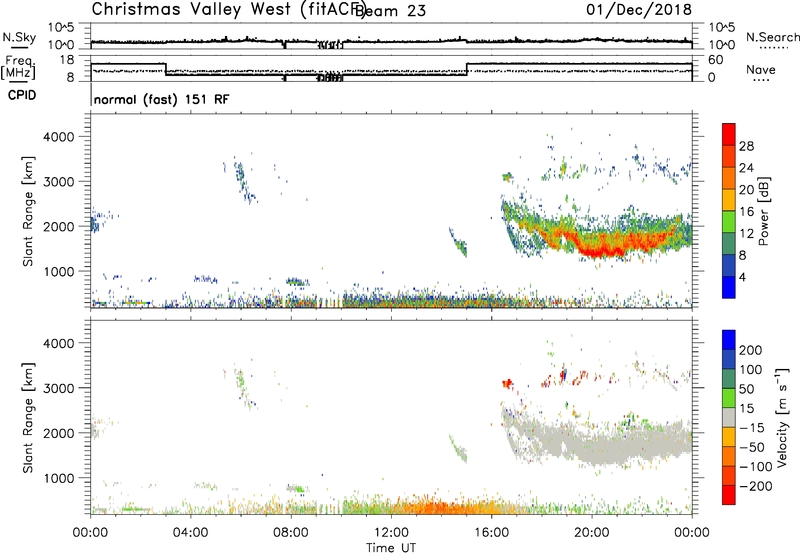
Task: Select red bottom segment of Velocity colorbar
Action: [729, 495]
